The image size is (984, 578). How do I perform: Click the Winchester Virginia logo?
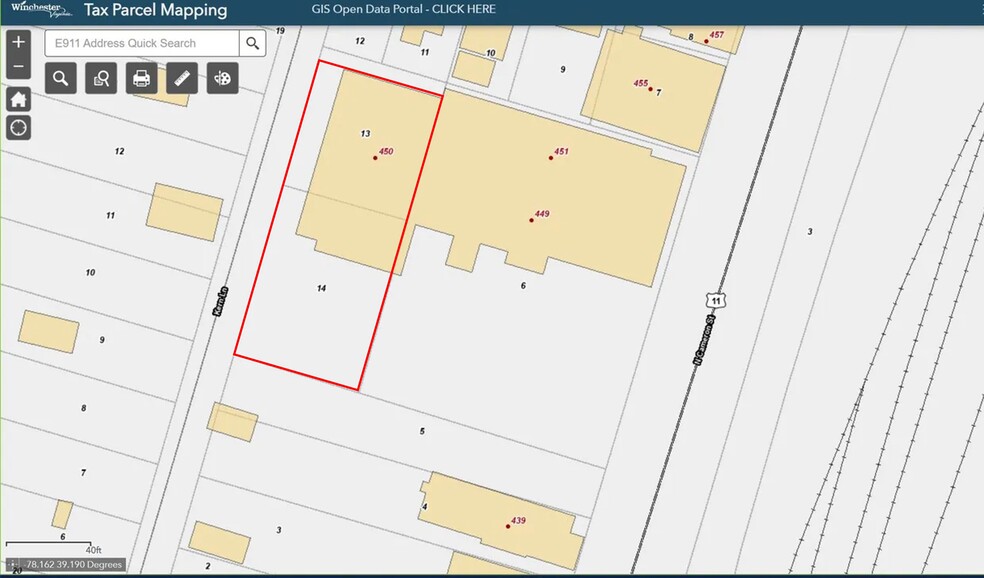click(42, 10)
